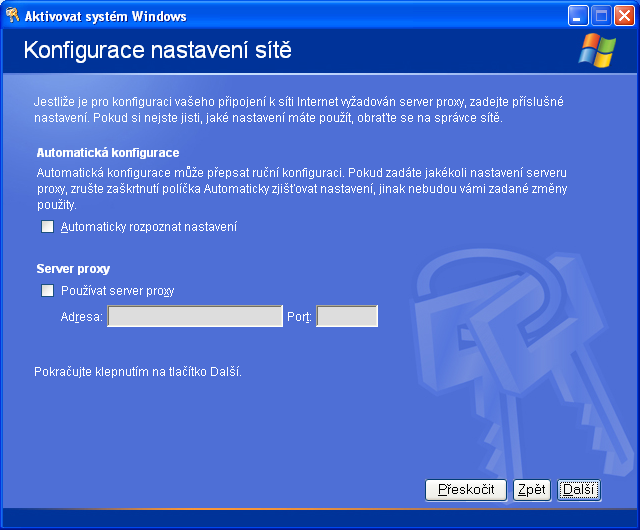This screenshot has width=640, height=530.
Task: Close the Aktivovat systém Windows window
Action: (x=624, y=16)
